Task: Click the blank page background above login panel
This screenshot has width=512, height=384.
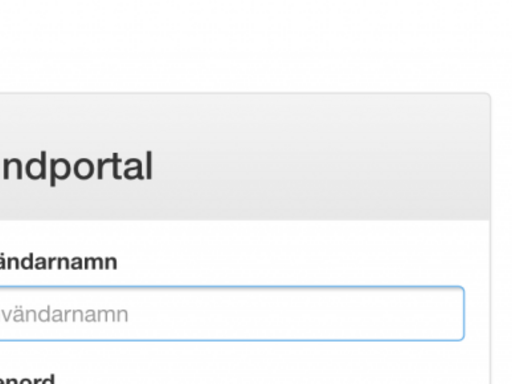Action: [x=256, y=45]
